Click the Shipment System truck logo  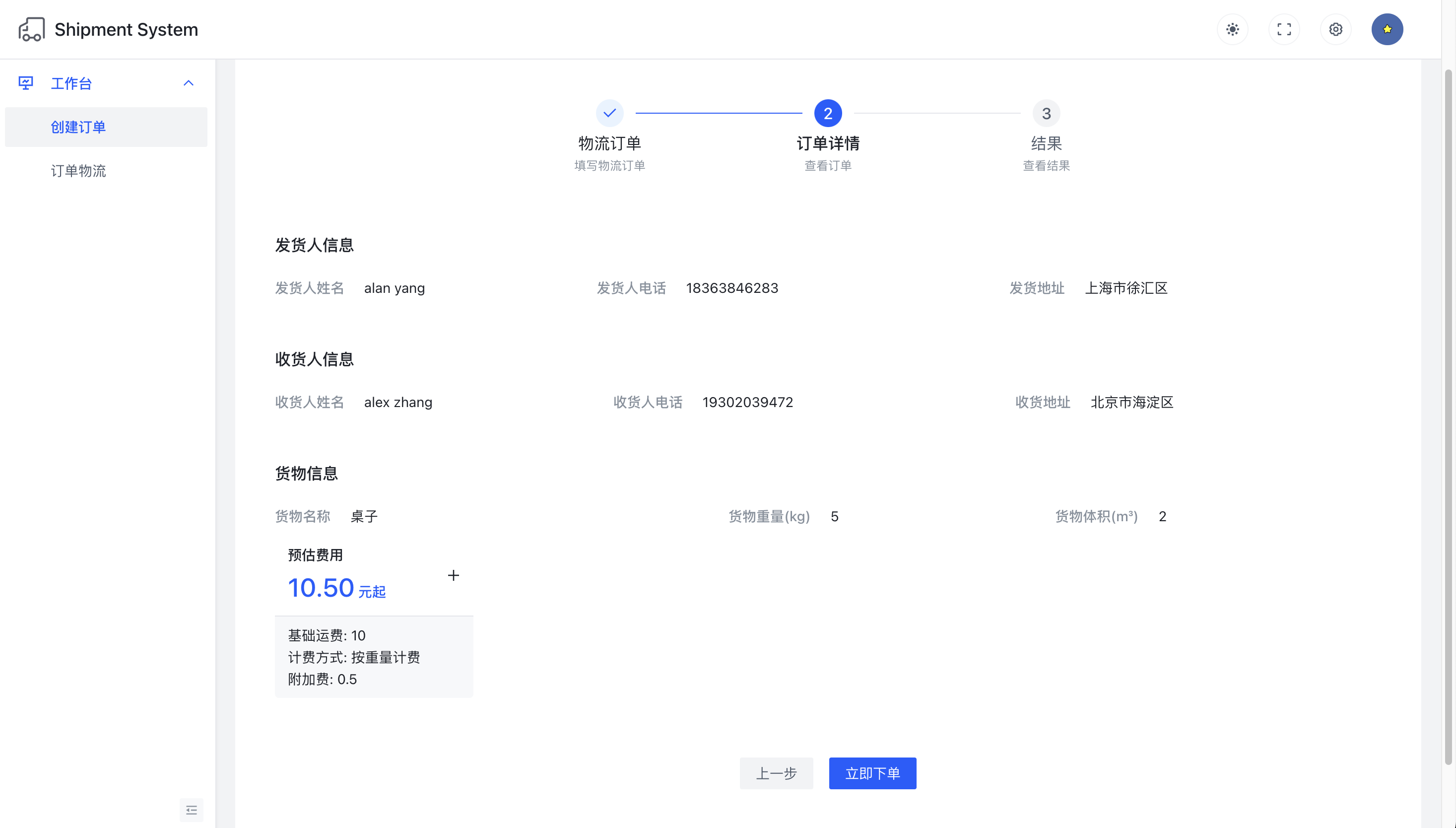(31, 29)
